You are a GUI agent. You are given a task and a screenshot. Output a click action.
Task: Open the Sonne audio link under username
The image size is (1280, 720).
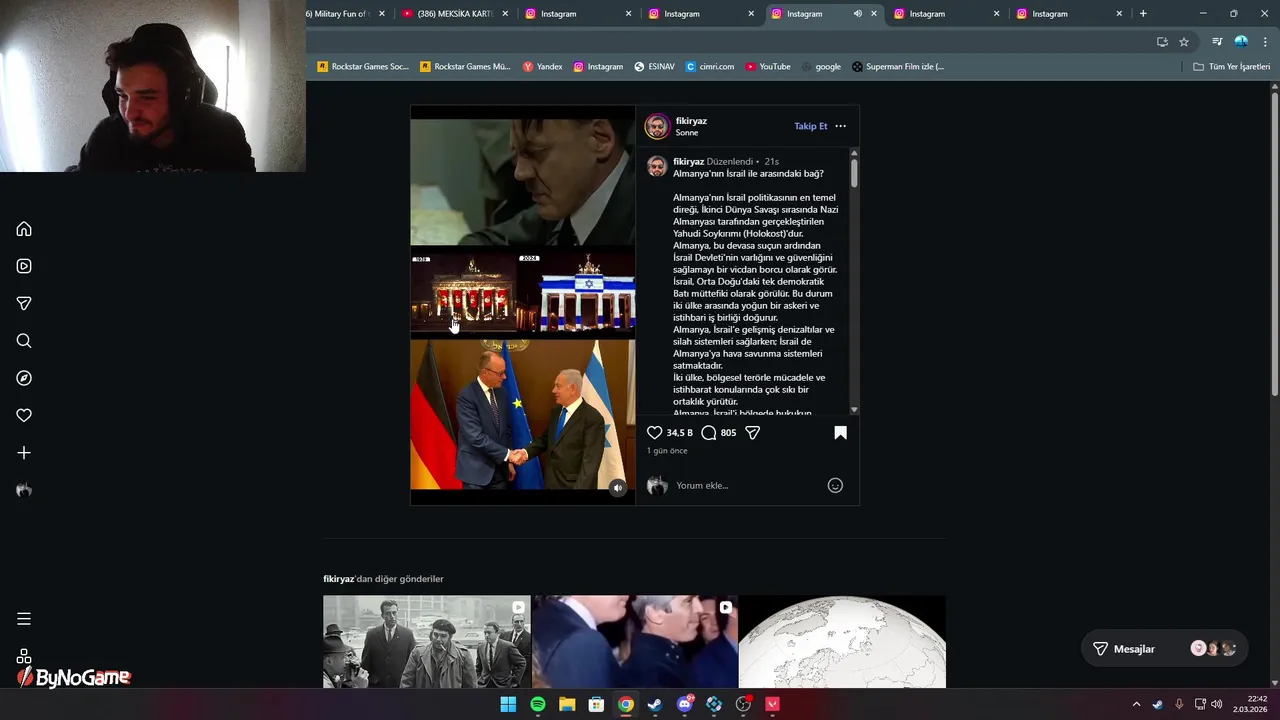tap(686, 133)
